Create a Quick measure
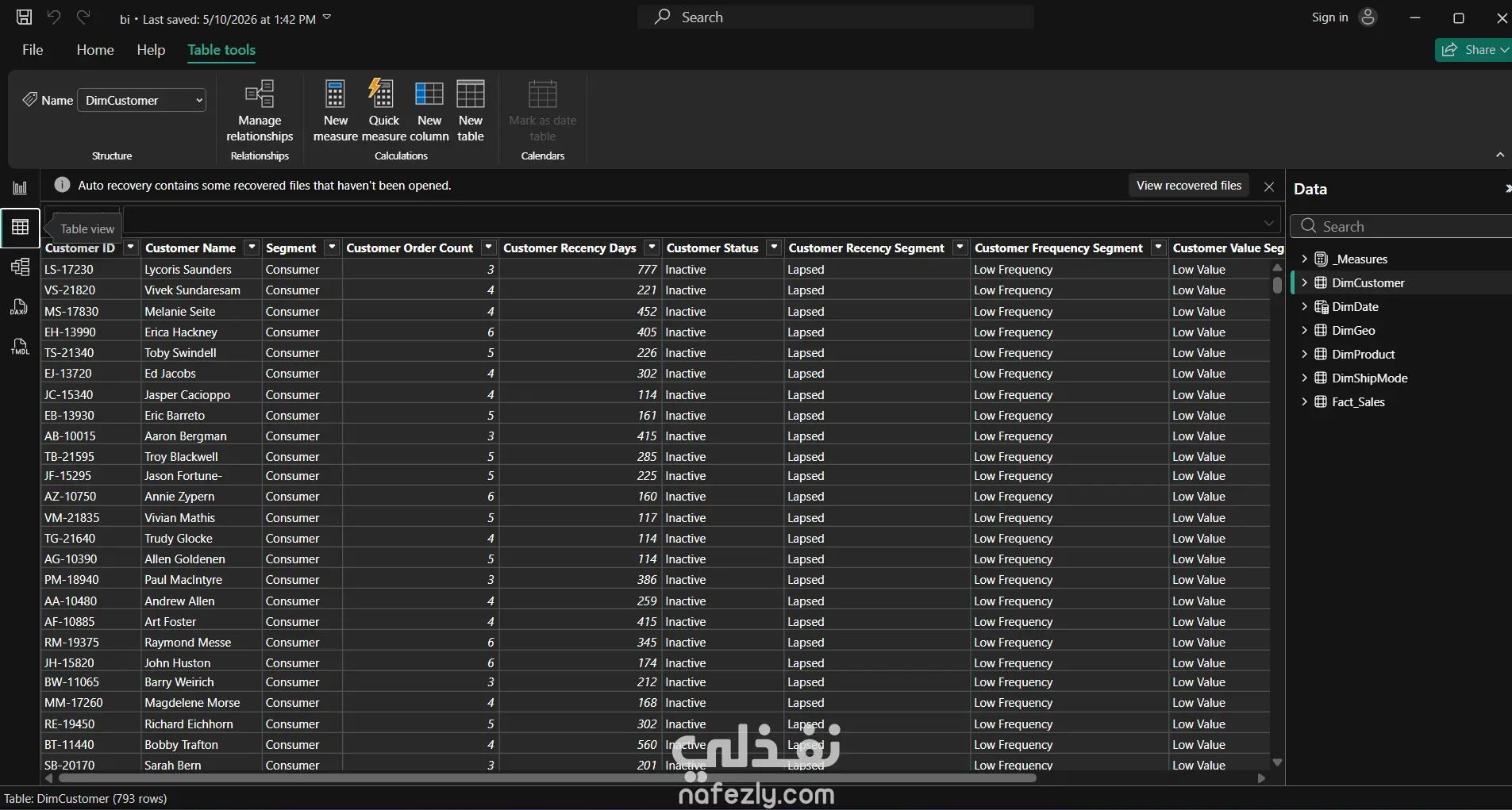The height and width of the screenshot is (810, 1512). (x=384, y=111)
